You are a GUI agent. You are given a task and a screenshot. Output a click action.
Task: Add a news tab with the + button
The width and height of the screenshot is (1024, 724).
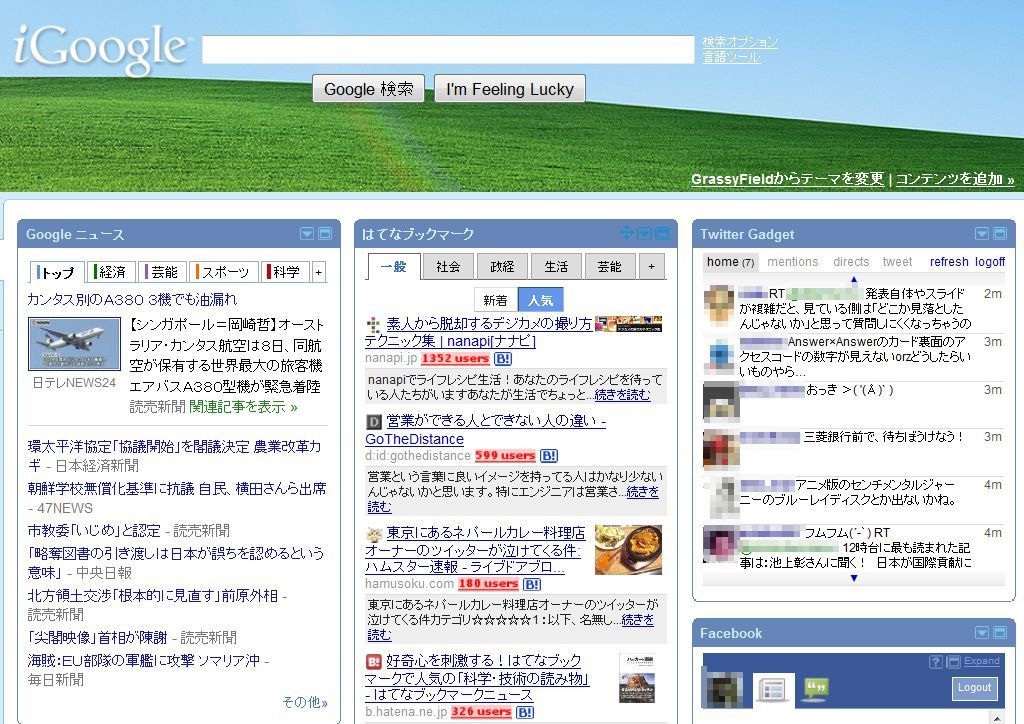pos(319,272)
